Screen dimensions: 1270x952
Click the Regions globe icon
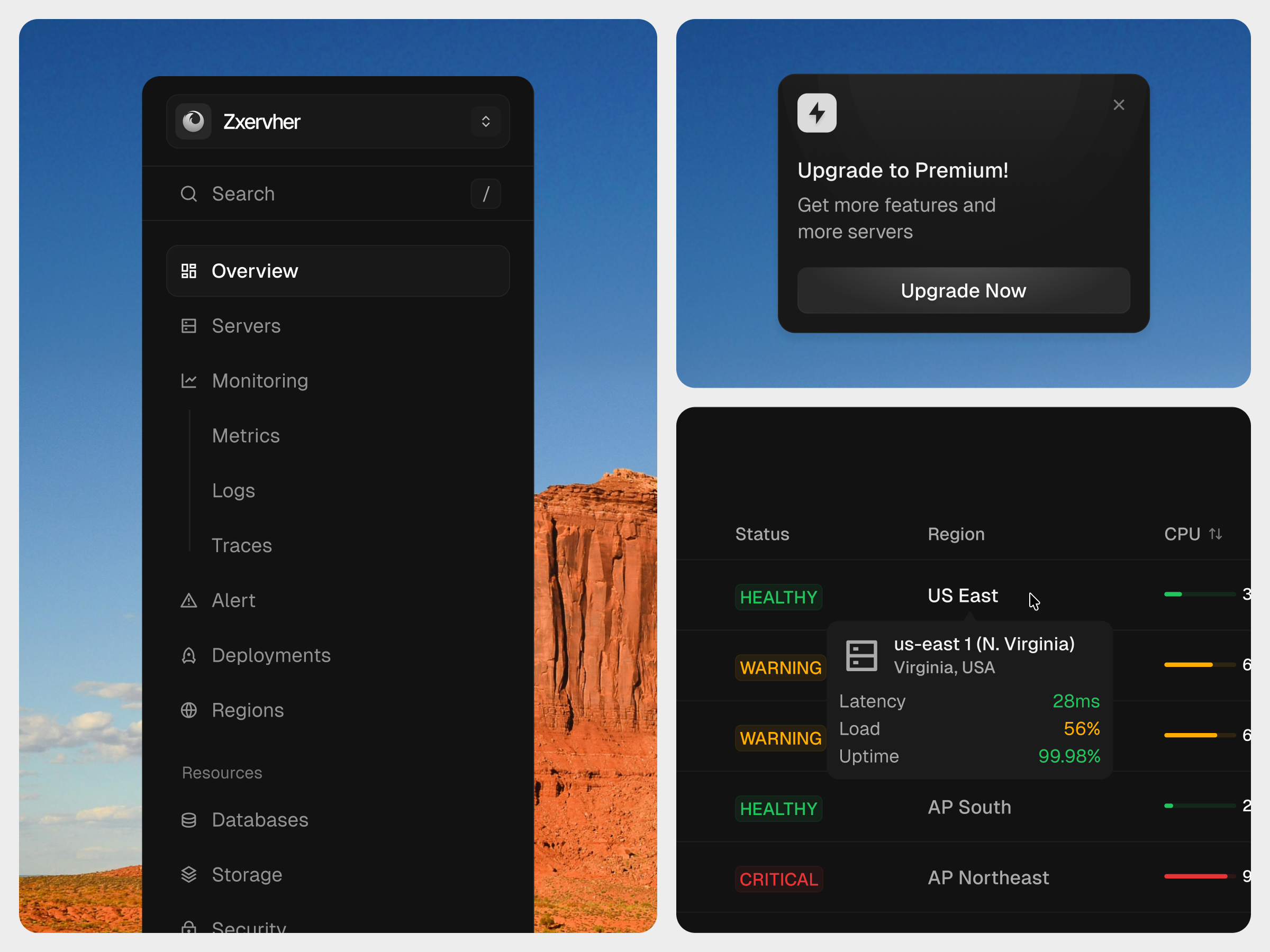189,710
